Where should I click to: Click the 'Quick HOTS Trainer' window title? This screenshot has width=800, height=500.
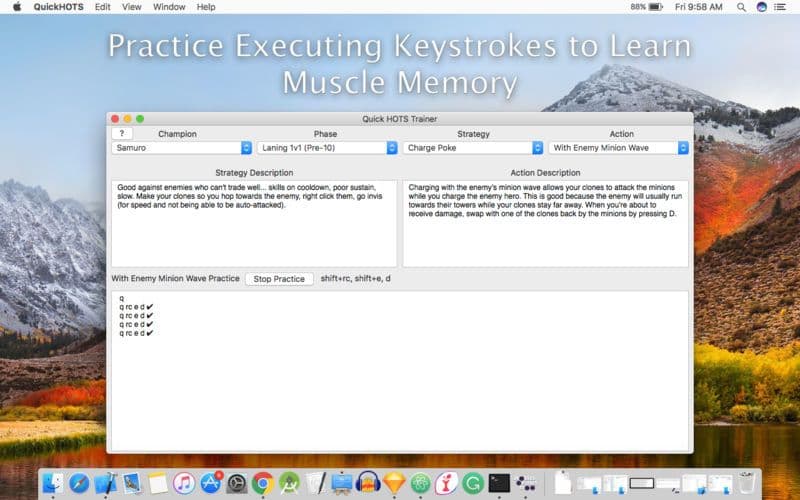point(399,119)
